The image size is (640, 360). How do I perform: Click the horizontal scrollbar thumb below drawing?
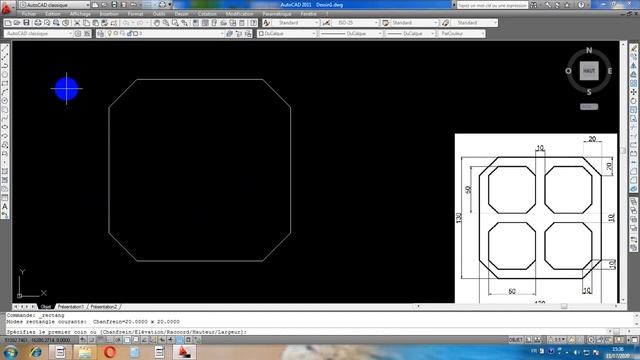click(564, 306)
